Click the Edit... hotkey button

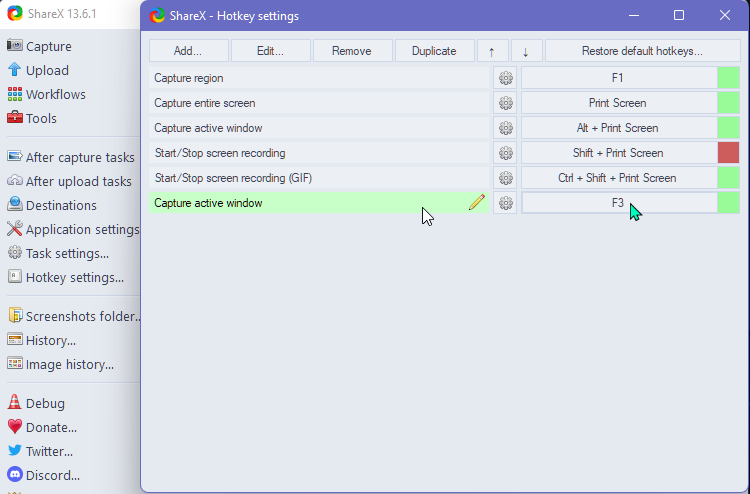pyautogui.click(x=271, y=51)
